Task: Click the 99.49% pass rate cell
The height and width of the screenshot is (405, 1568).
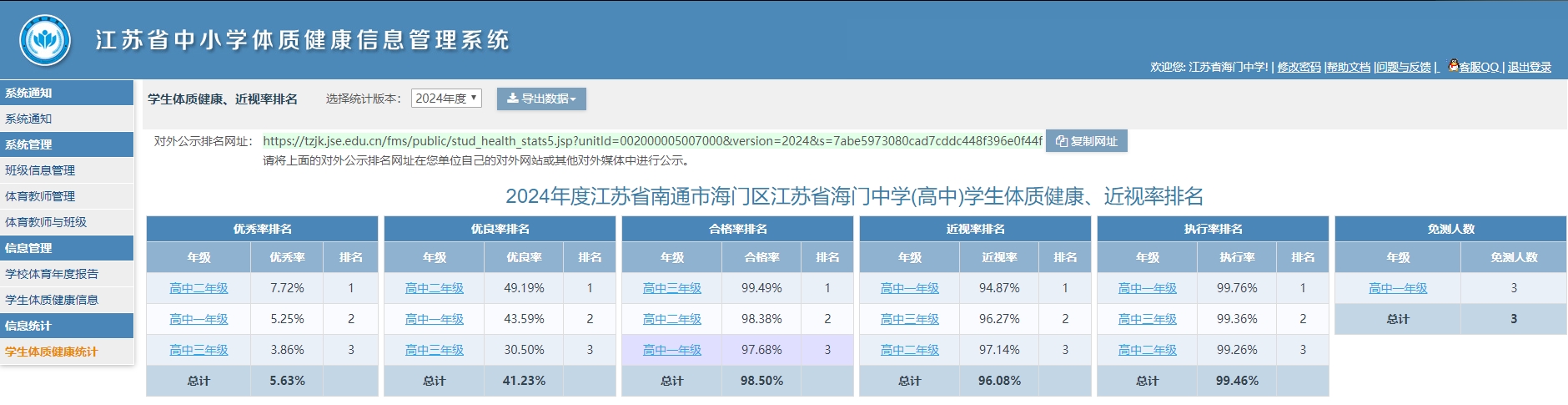Action: tap(761, 288)
